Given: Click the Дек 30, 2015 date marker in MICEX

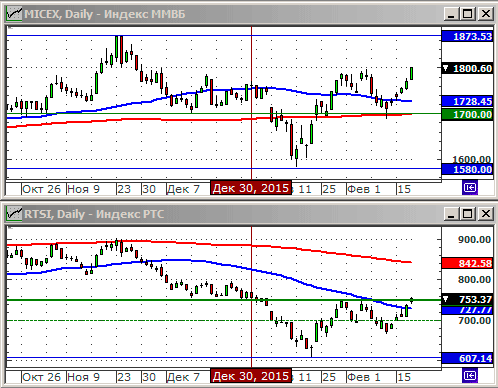Looking at the screenshot, I should coord(251,188).
